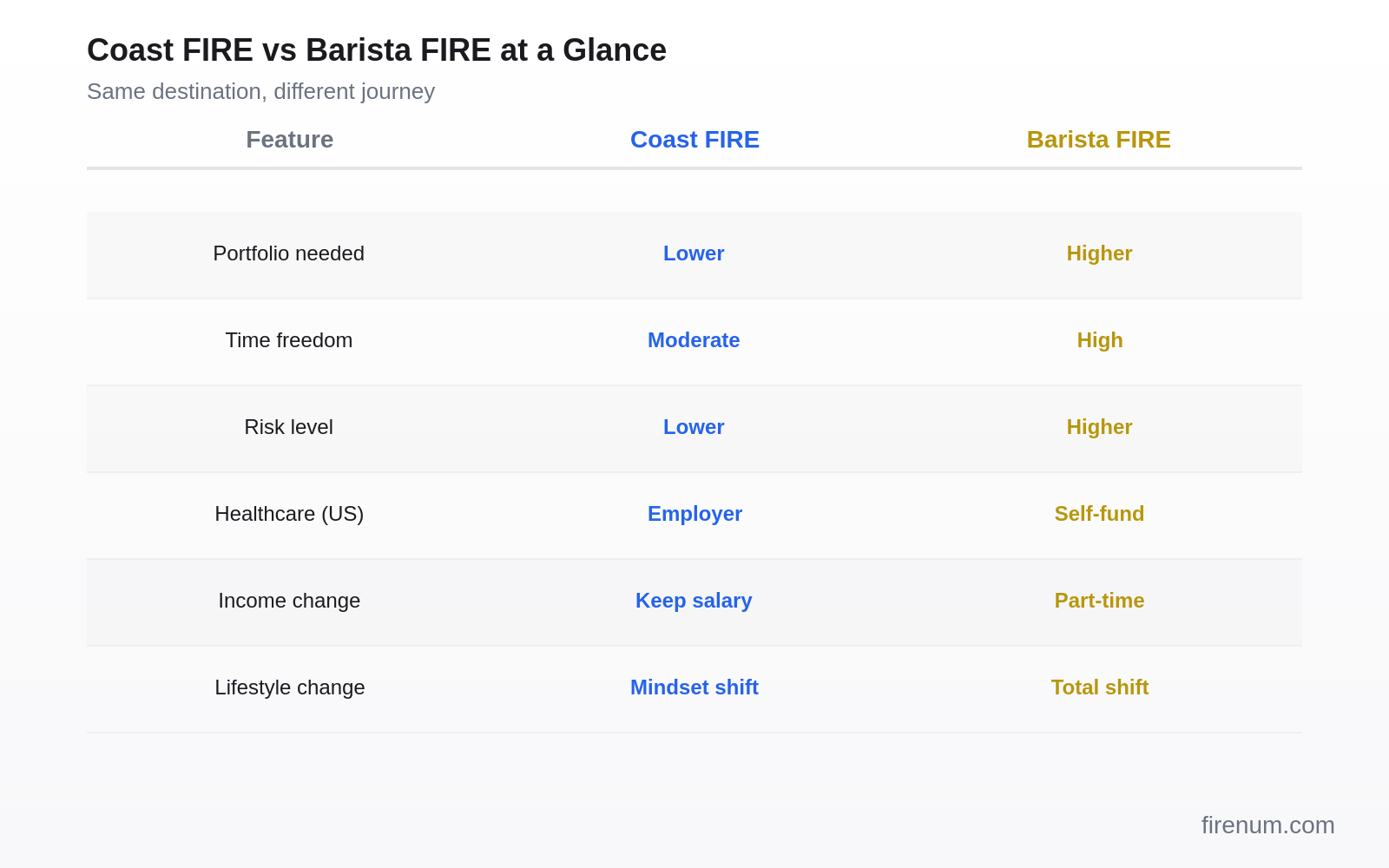This screenshot has width=1389, height=868.
Task: Select the "Barista FIRE" column header
Action: click(1099, 139)
